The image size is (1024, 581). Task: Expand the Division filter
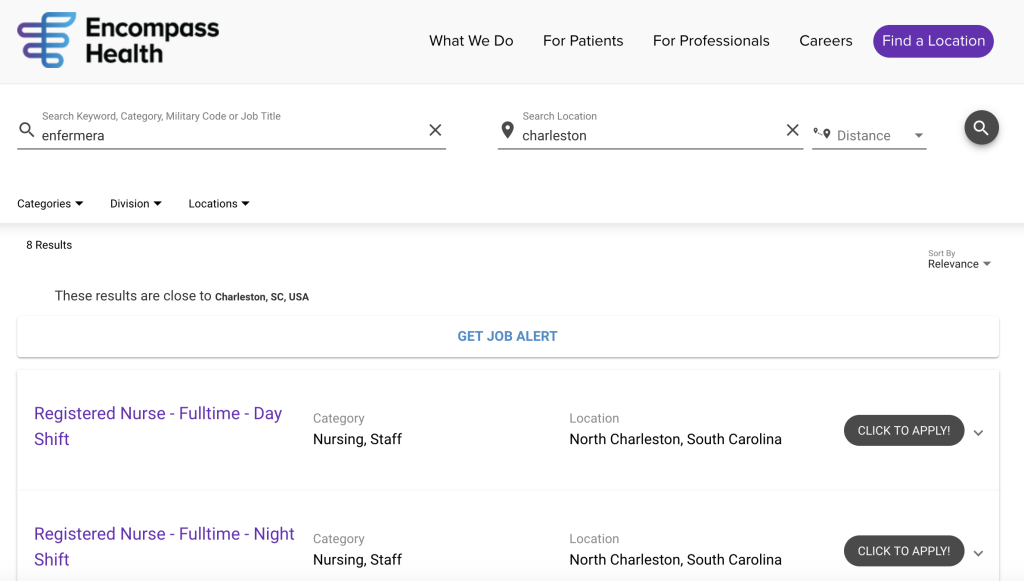[x=136, y=204]
